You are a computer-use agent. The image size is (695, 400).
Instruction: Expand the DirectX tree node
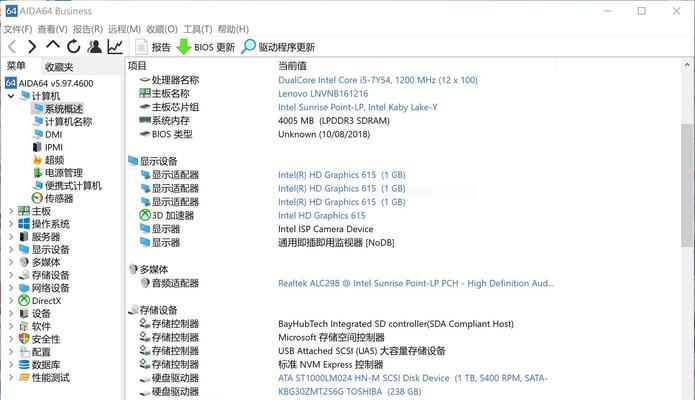(11, 301)
